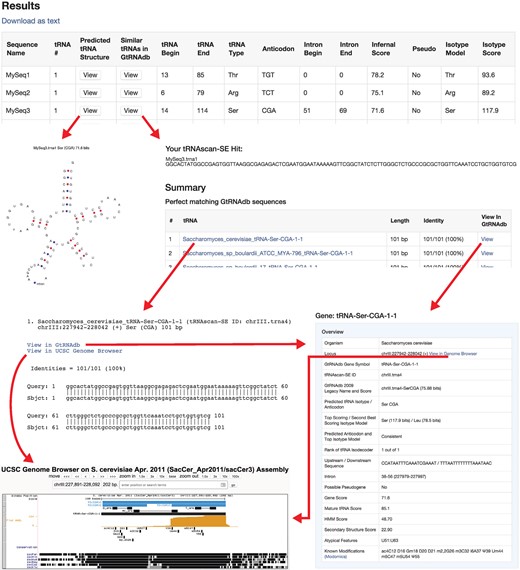Click the orange coverage track in browser
Viewport: 520px width, 570px height.
(x=198, y=521)
